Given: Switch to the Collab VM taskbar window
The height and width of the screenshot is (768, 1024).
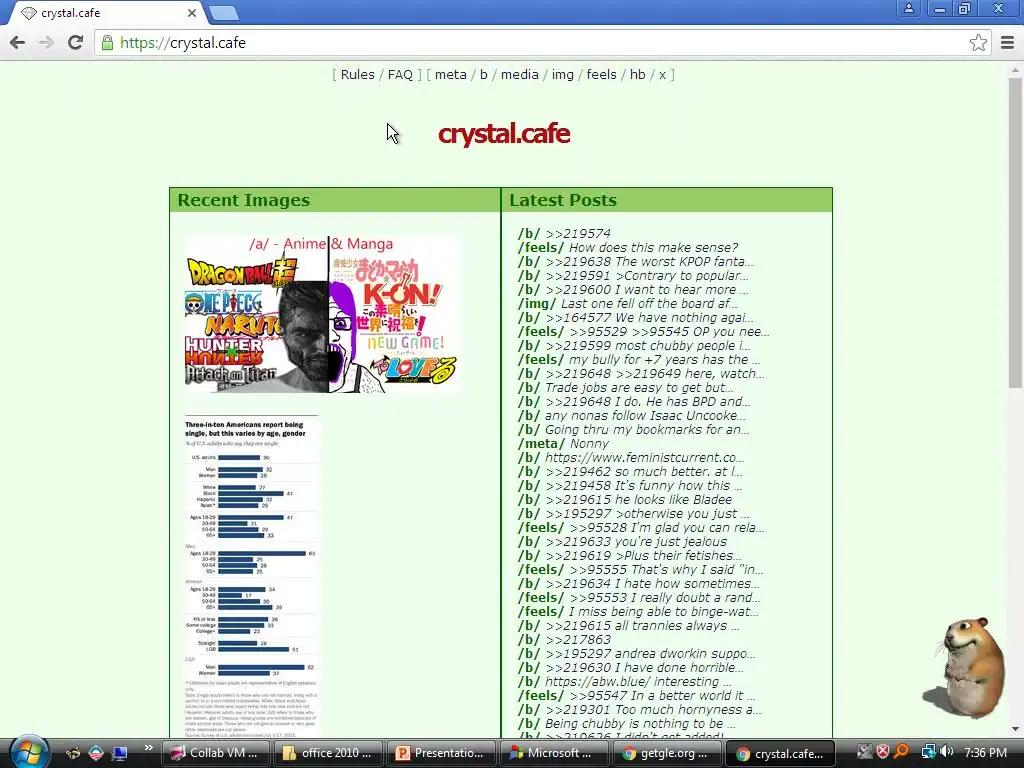Looking at the screenshot, I should click(215, 753).
